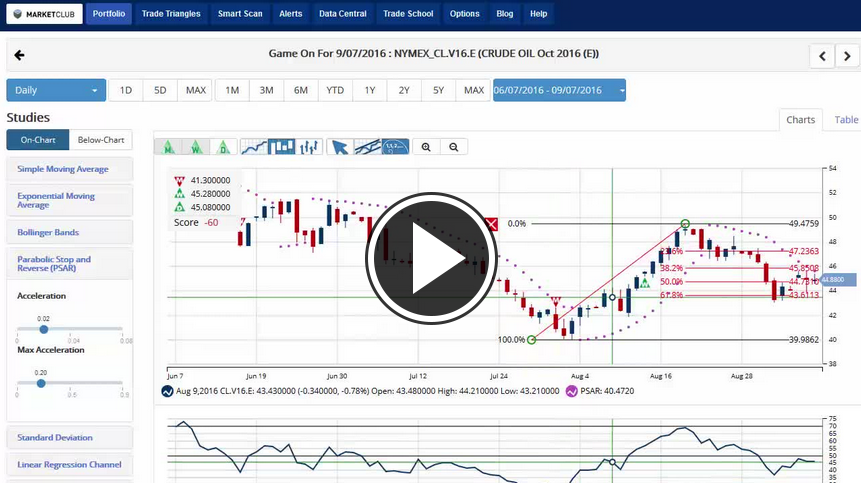Switch to line chart style
The image size is (861, 483).
coord(254,147)
